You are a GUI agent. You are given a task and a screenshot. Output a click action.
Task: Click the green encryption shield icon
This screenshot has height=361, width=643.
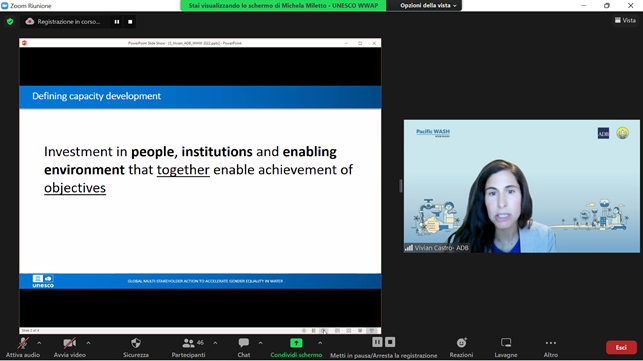10,21
